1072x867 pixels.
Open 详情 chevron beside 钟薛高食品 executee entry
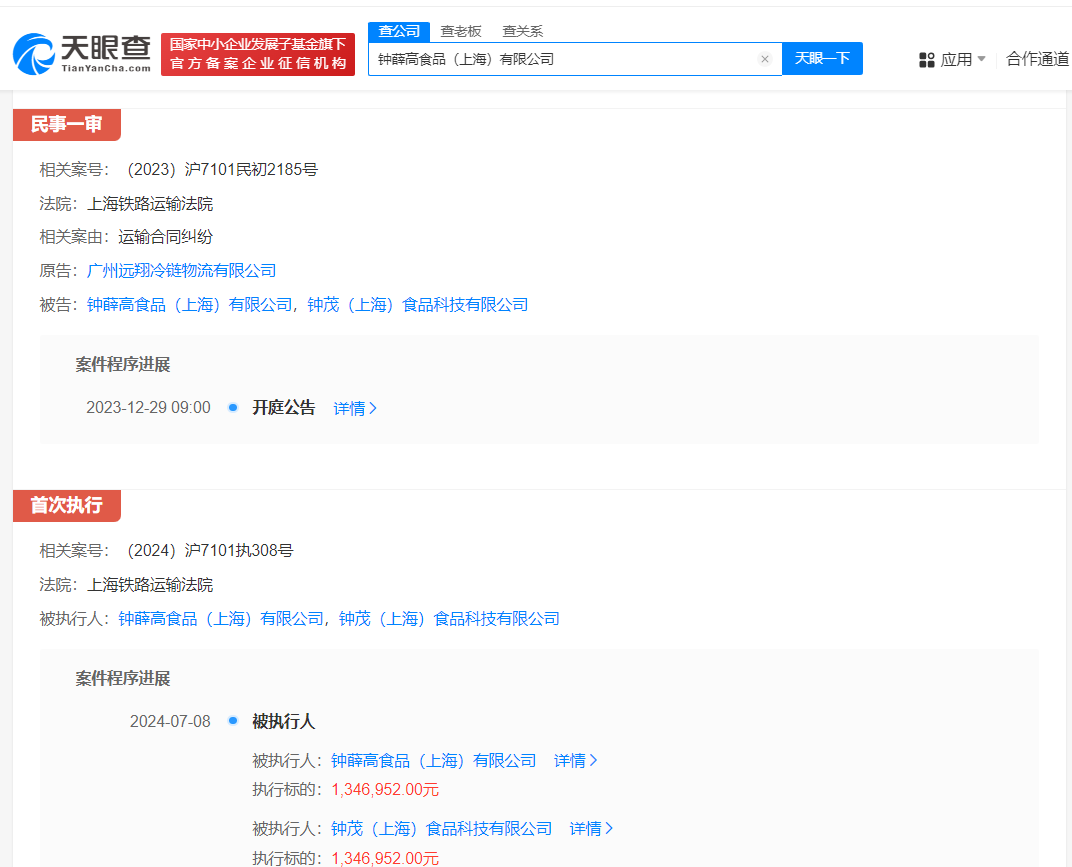click(x=575, y=760)
